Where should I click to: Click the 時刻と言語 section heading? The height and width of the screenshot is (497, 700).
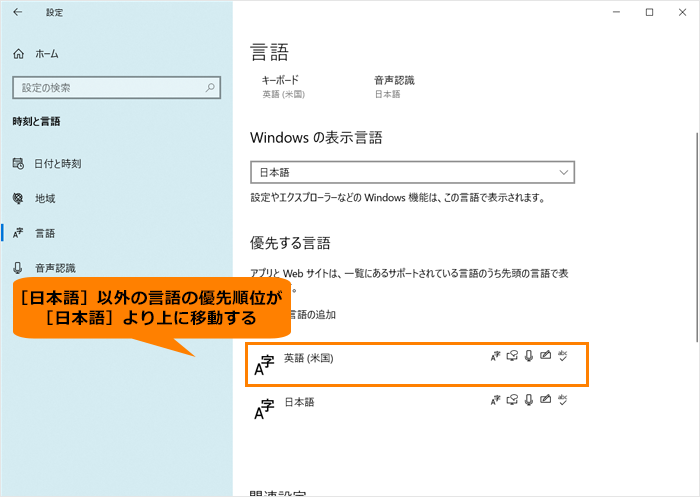coord(36,121)
